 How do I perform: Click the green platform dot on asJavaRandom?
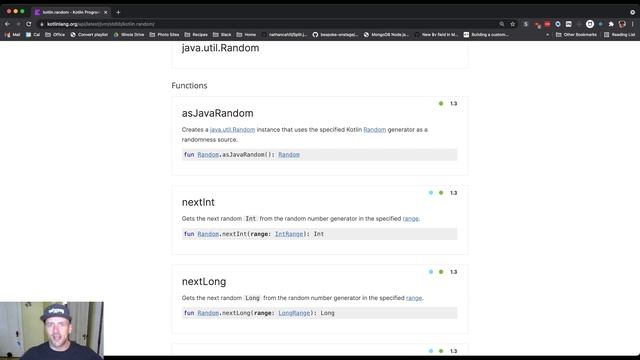click(441, 104)
